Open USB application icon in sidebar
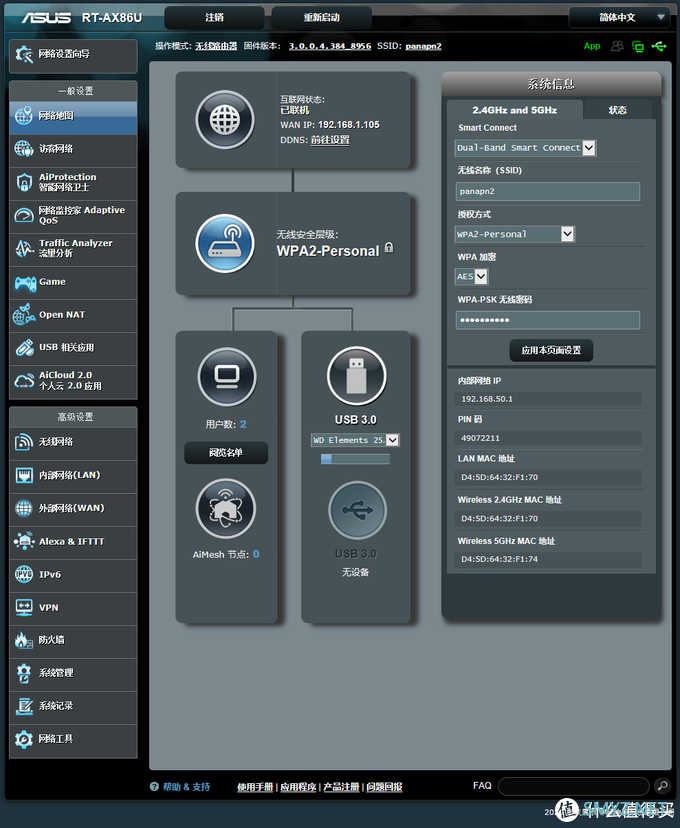Image resolution: width=680 pixels, height=828 pixels. pos(24,347)
